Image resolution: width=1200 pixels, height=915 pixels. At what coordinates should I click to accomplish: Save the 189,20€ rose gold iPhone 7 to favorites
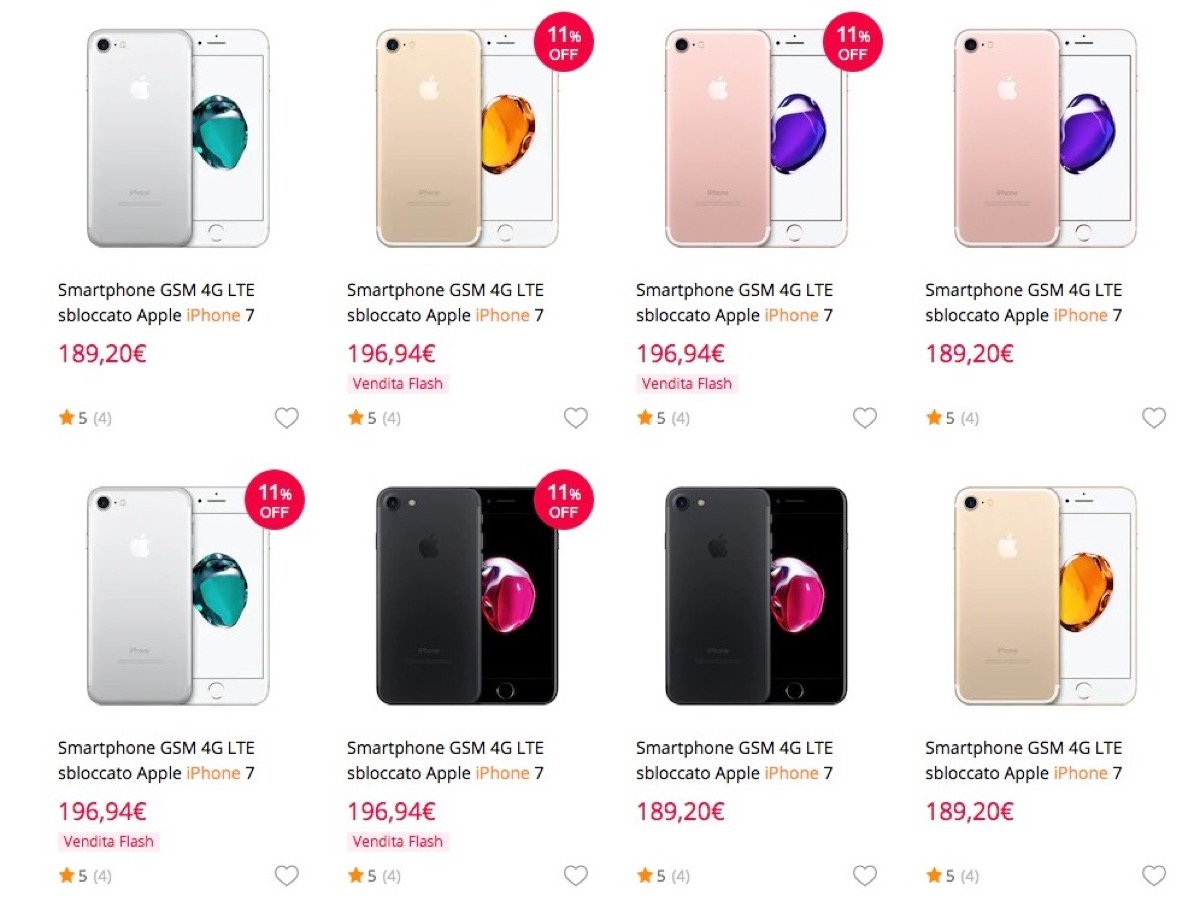(1154, 418)
